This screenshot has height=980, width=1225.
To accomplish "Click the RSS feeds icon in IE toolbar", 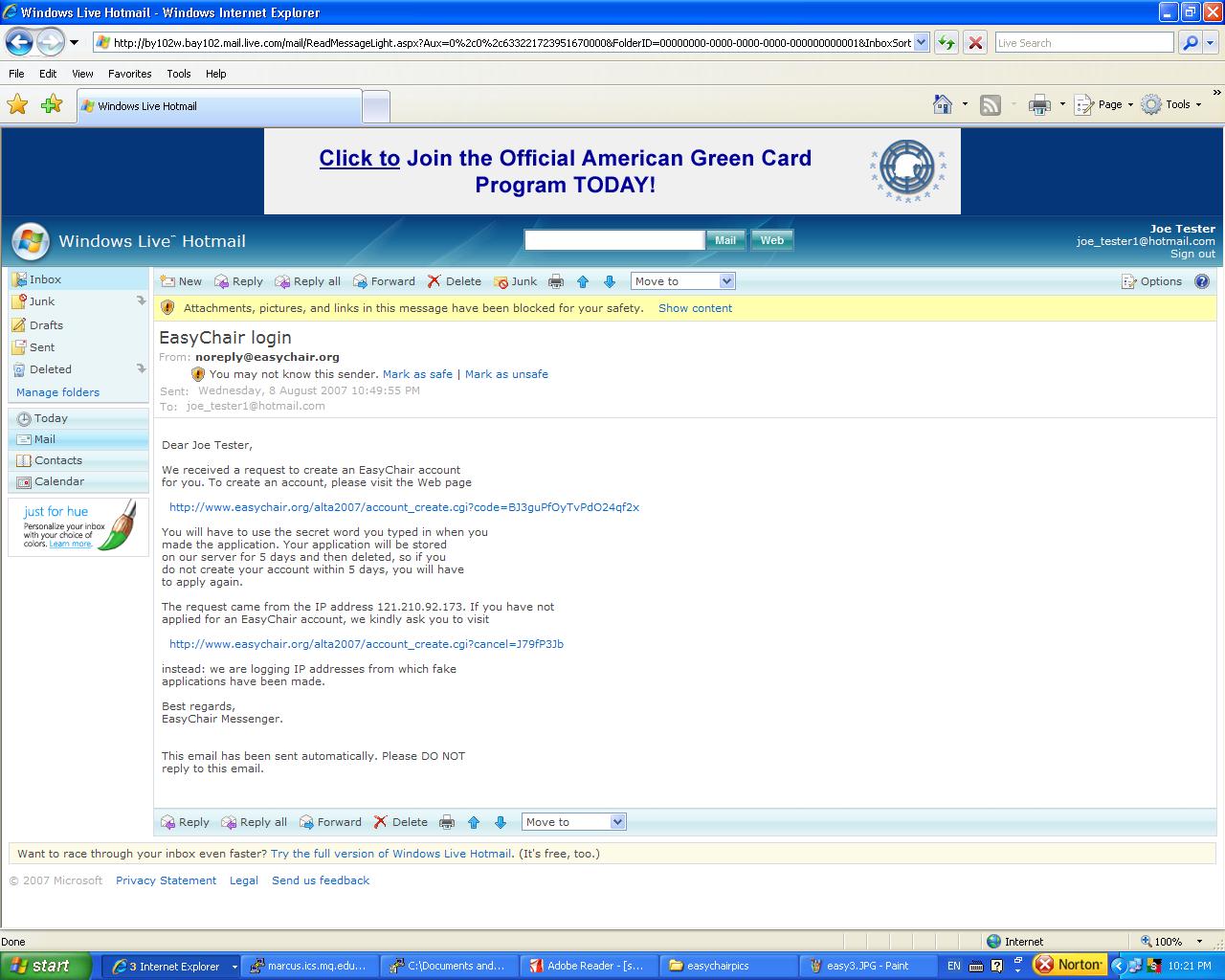I will [x=991, y=104].
